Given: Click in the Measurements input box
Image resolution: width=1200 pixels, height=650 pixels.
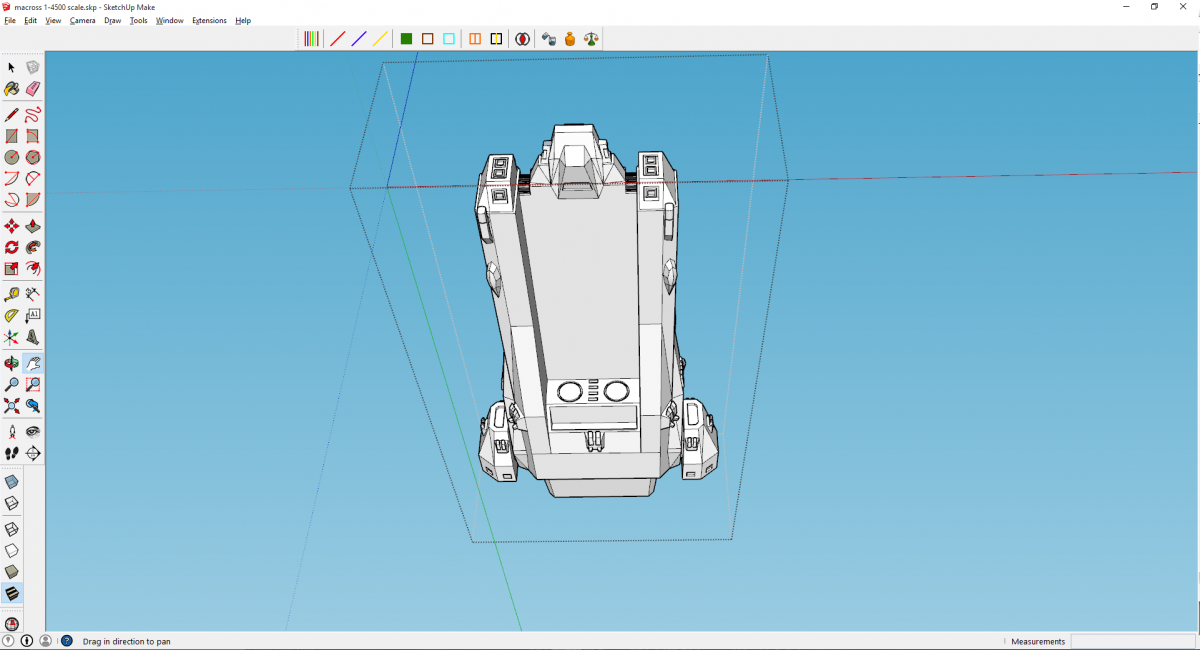Looking at the screenshot, I should click(x=1133, y=641).
